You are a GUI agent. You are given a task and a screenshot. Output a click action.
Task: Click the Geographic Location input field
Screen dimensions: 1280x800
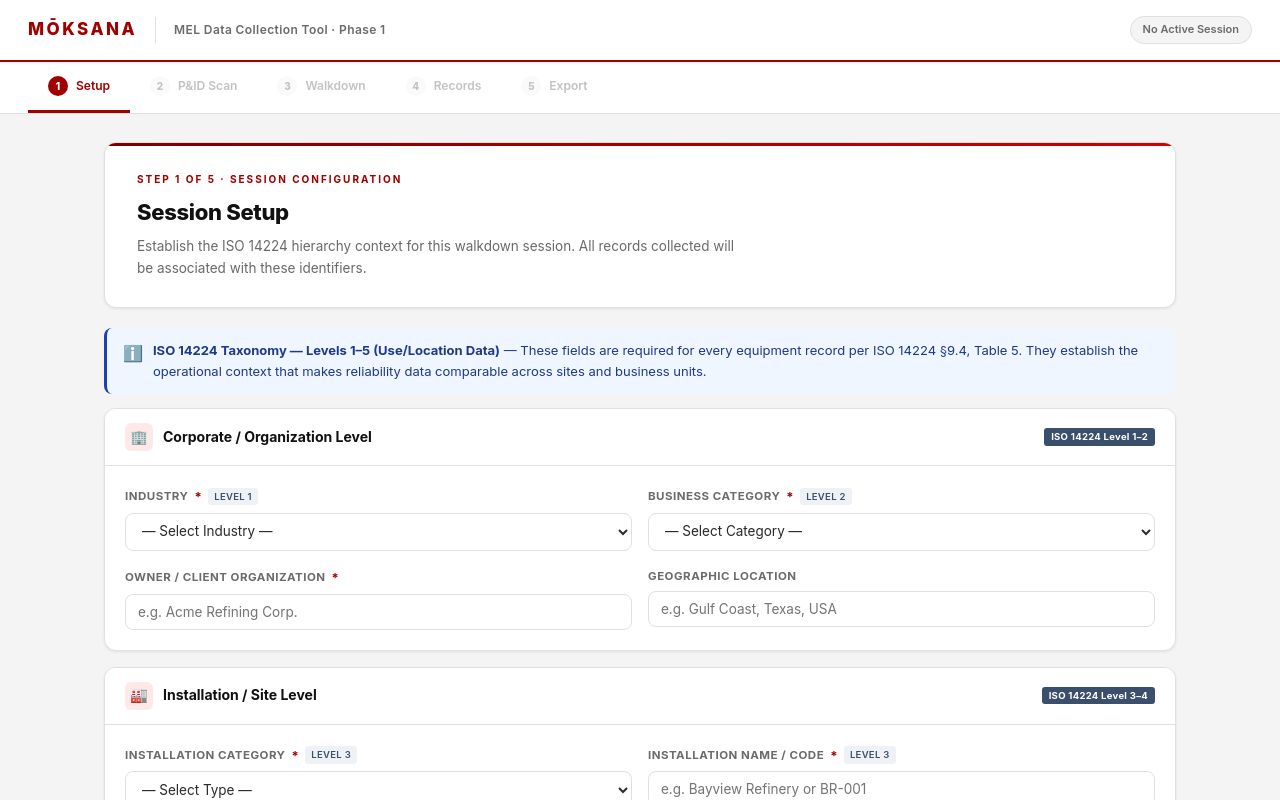tap(901, 609)
